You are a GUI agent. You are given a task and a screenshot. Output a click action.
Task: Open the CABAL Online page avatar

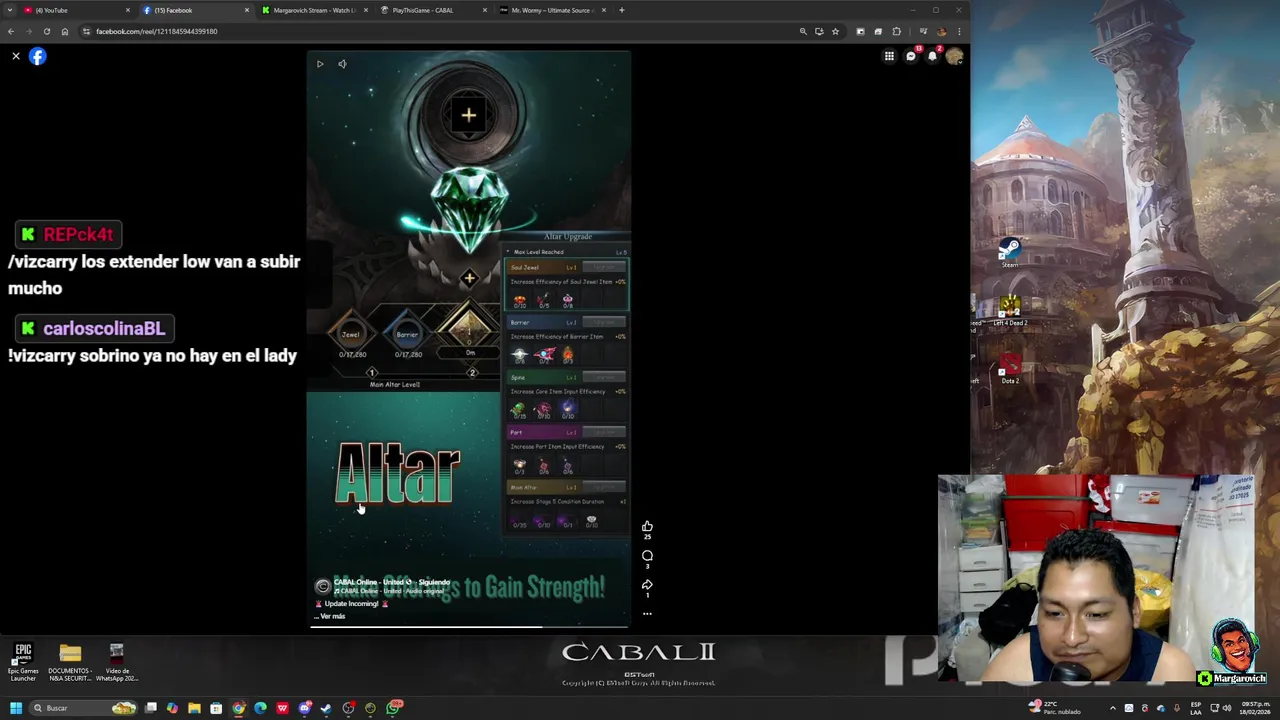point(322,586)
